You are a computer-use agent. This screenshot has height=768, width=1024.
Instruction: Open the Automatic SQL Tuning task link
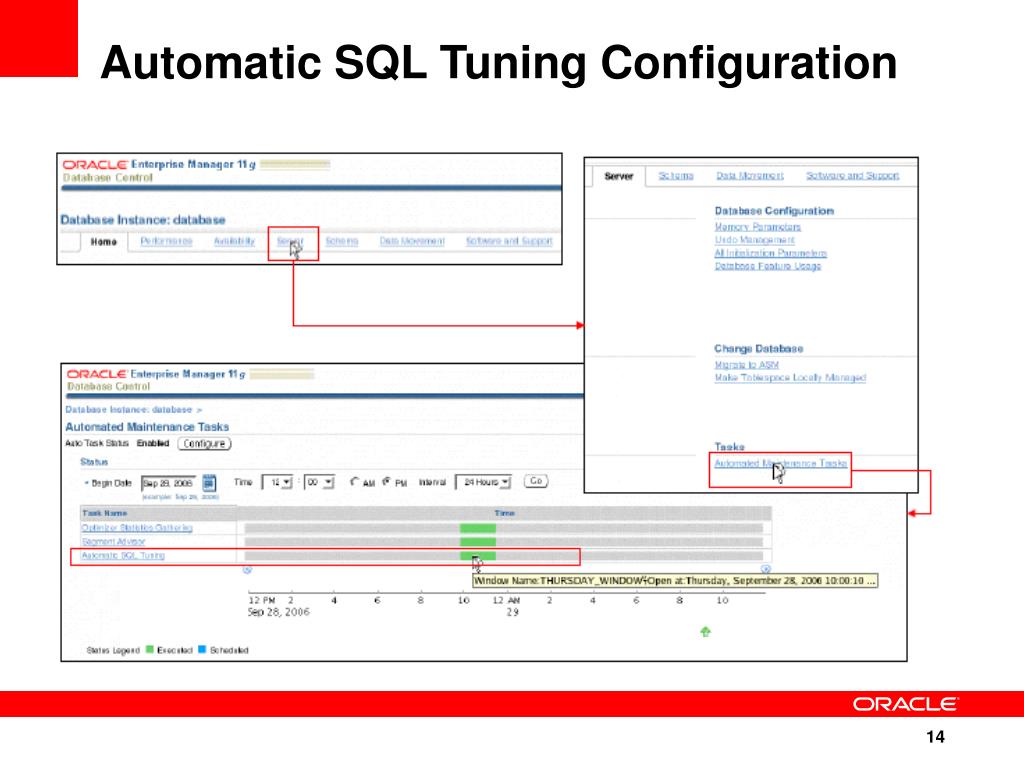[123, 555]
